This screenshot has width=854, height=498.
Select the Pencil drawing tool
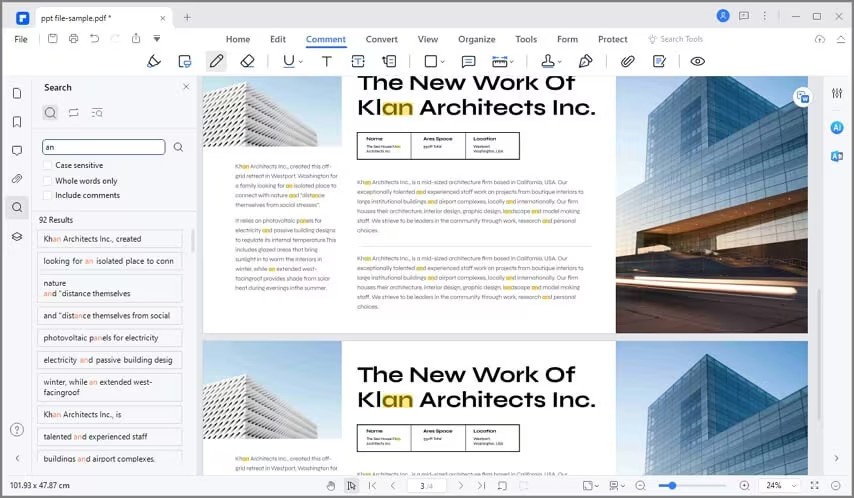(216, 62)
